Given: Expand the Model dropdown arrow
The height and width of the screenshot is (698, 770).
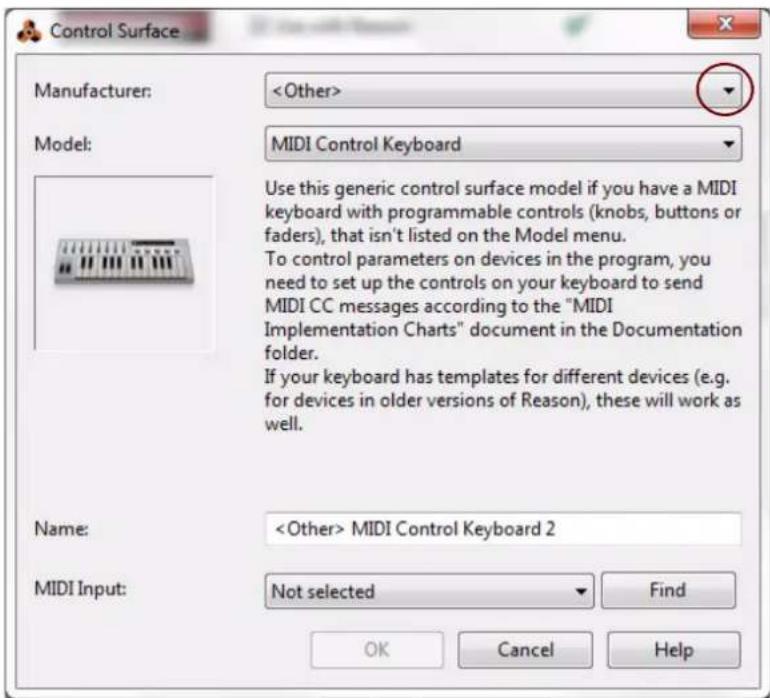Looking at the screenshot, I should pos(728,144).
